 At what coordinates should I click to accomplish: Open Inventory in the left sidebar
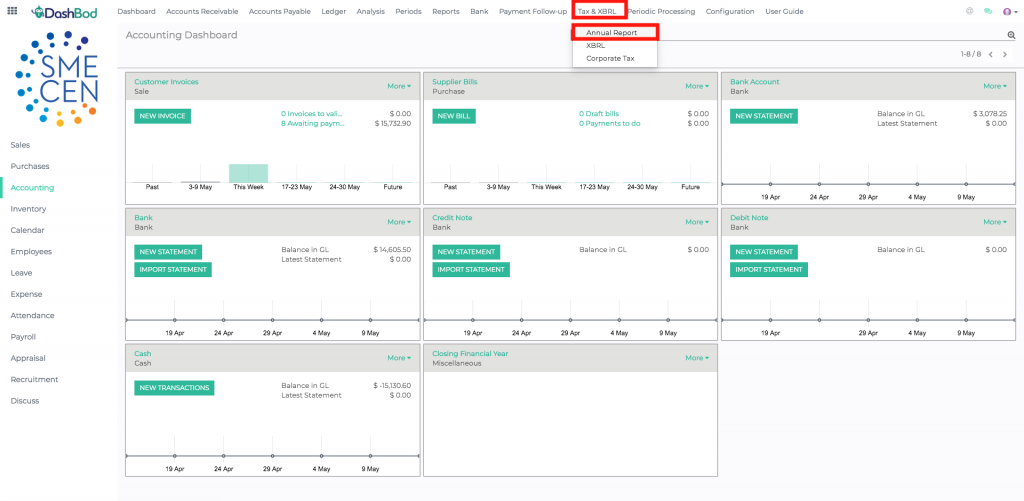point(28,209)
